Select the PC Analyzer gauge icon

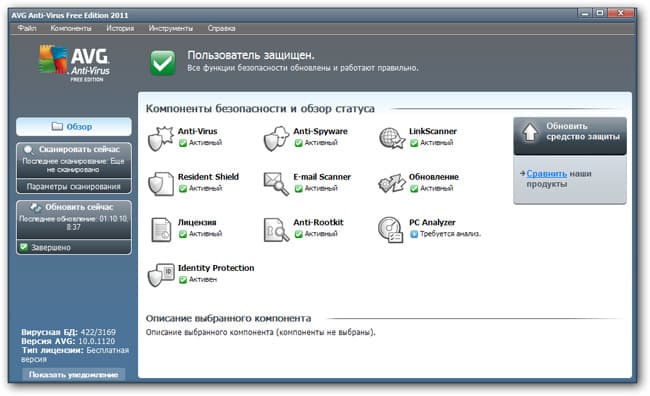pyautogui.click(x=390, y=230)
